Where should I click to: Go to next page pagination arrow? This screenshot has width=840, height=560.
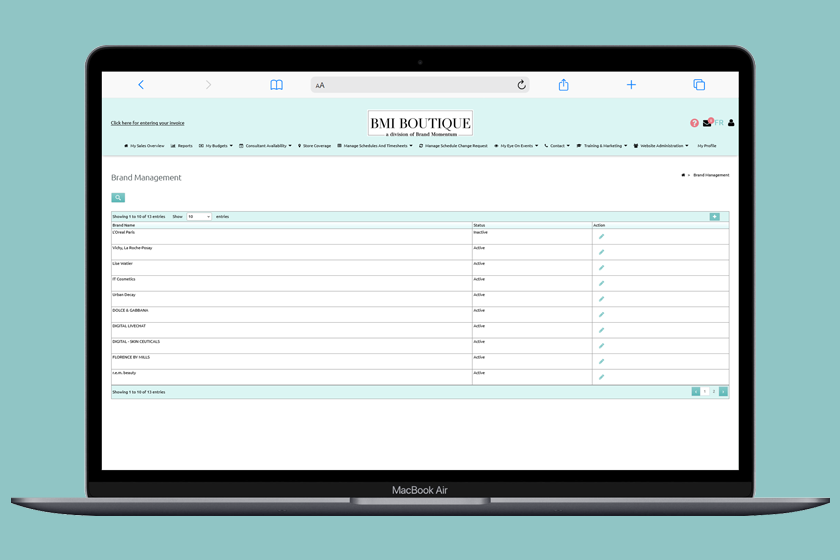(723, 392)
